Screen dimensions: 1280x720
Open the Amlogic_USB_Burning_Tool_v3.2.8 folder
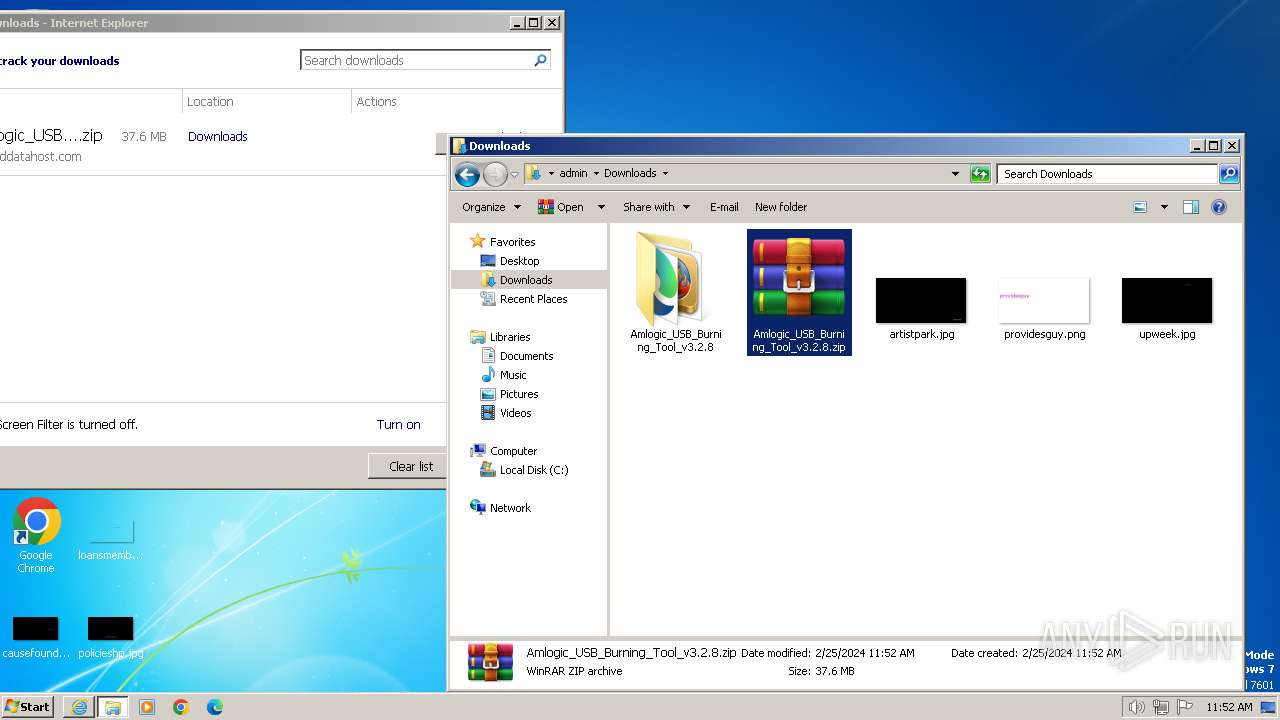tap(675, 292)
